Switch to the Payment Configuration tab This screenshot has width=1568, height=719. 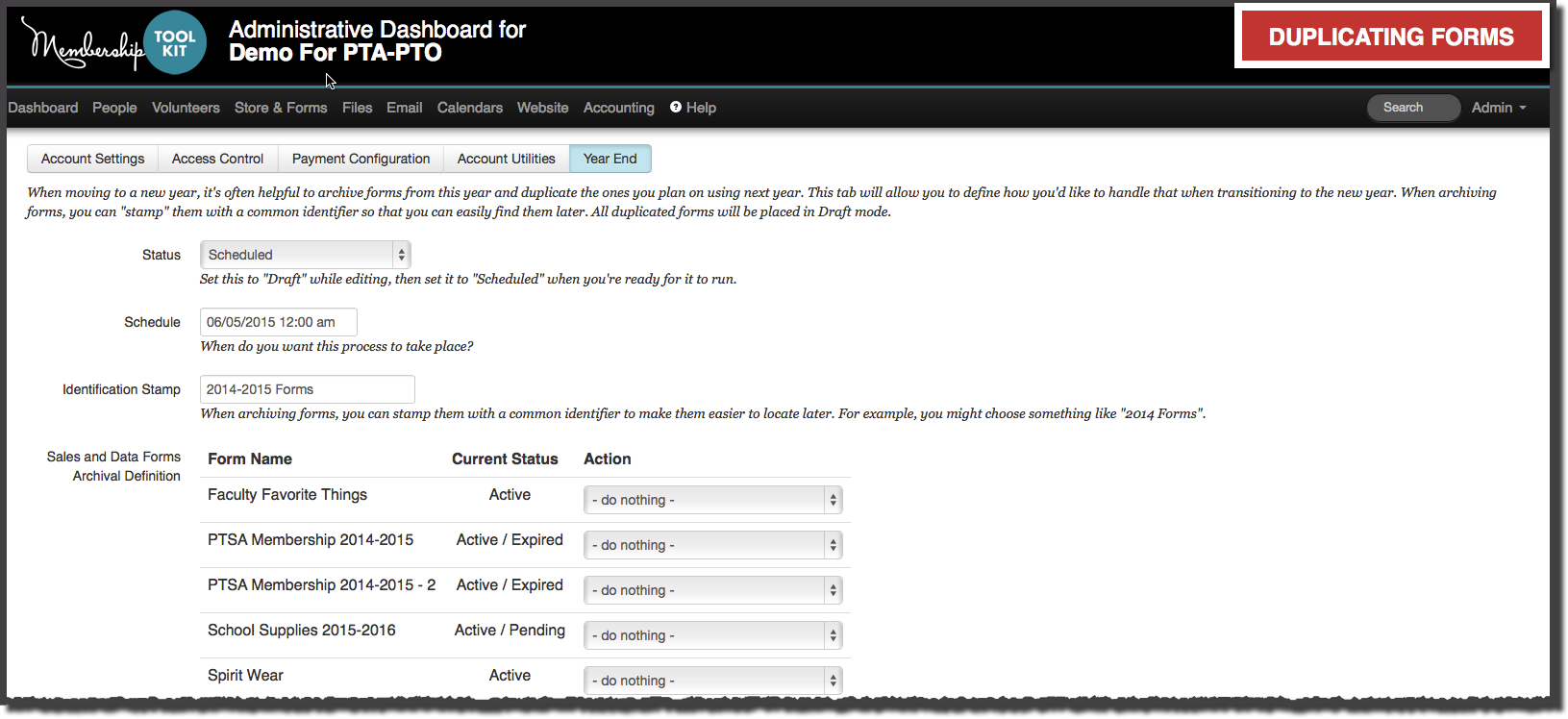tap(361, 159)
